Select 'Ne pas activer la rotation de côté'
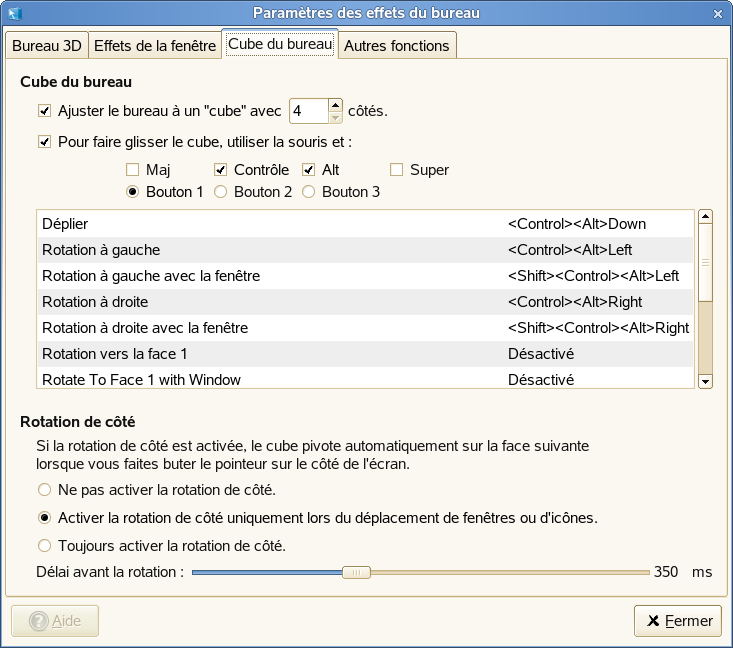The width and height of the screenshot is (733, 648). pos(44,490)
